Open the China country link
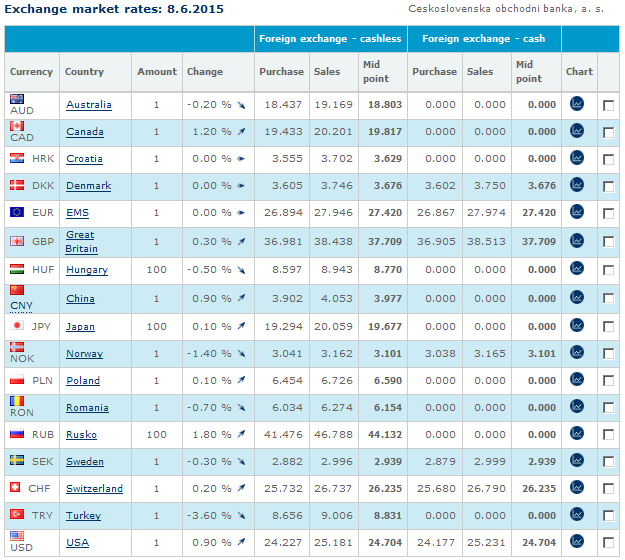This screenshot has height=560, width=625. tap(81, 299)
